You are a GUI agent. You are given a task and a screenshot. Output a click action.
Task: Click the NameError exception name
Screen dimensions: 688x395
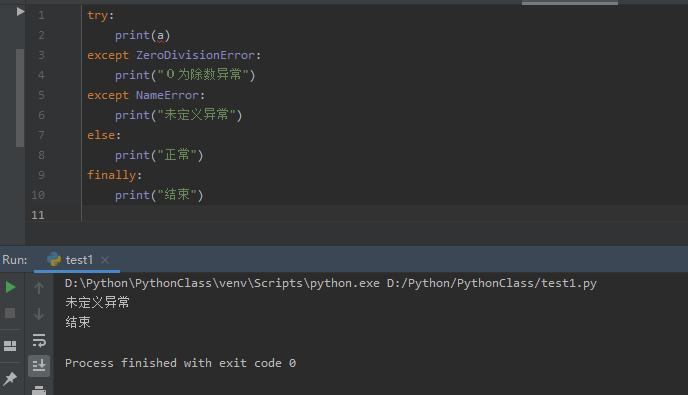pos(167,95)
